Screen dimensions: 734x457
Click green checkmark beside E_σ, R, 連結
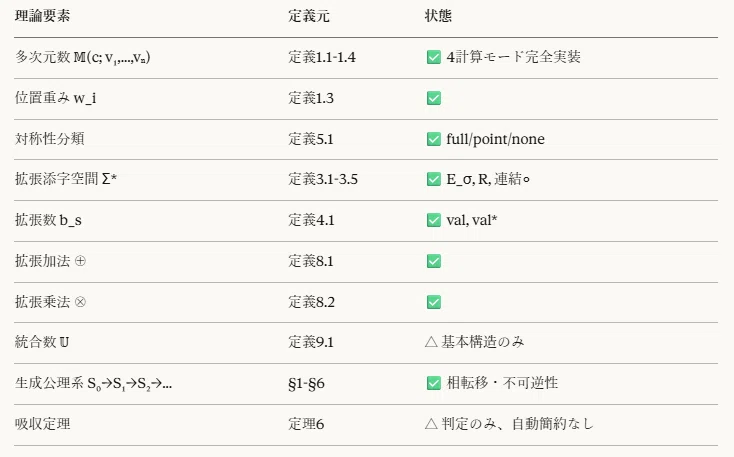[434, 179]
